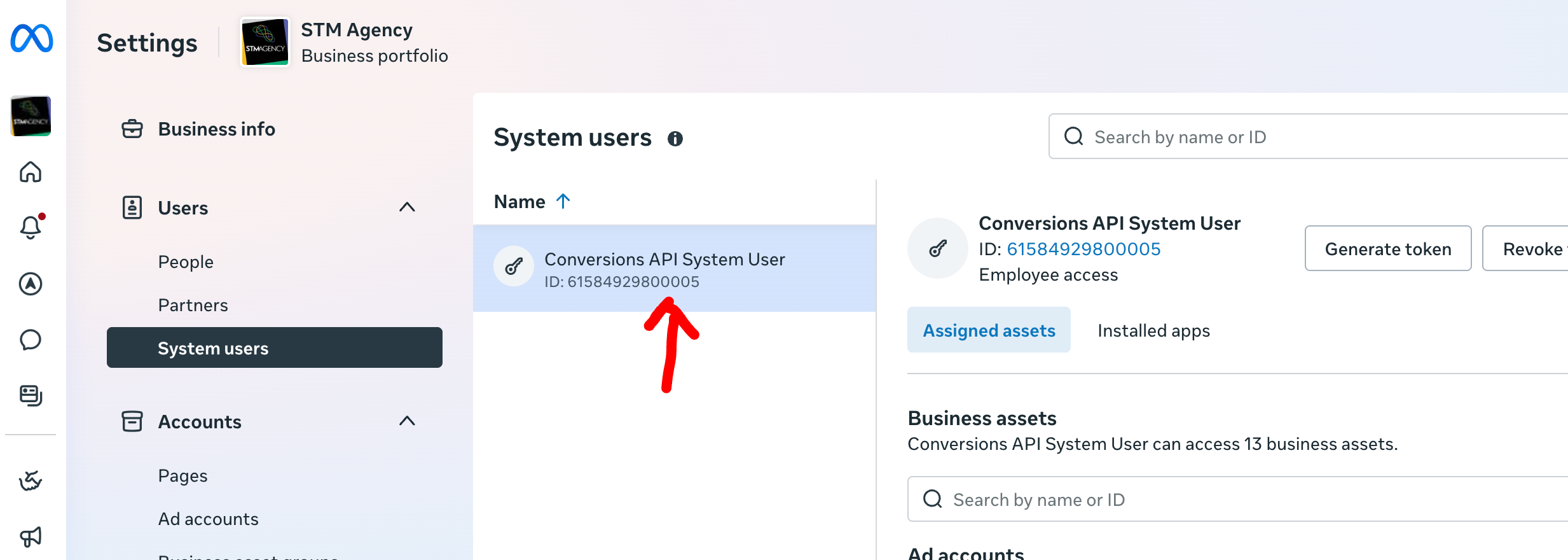This screenshot has height=560, width=1568.
Task: Click the STM Agency Business portfolio title
Action: tap(374, 43)
